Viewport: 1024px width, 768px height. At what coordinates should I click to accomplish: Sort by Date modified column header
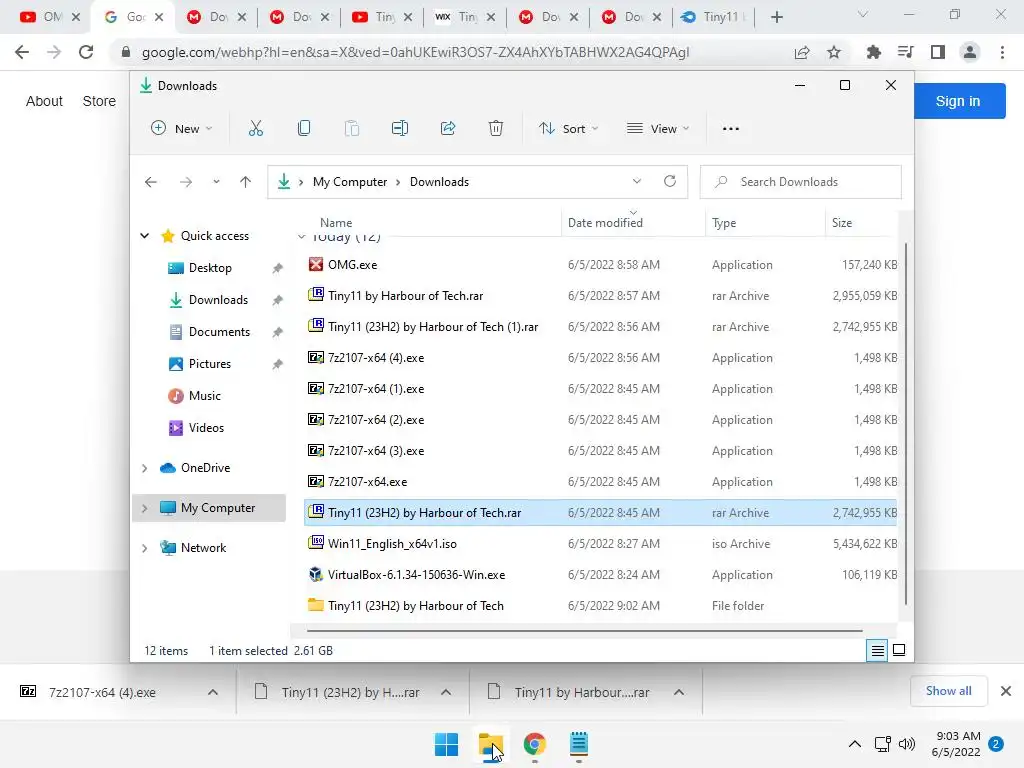605,223
